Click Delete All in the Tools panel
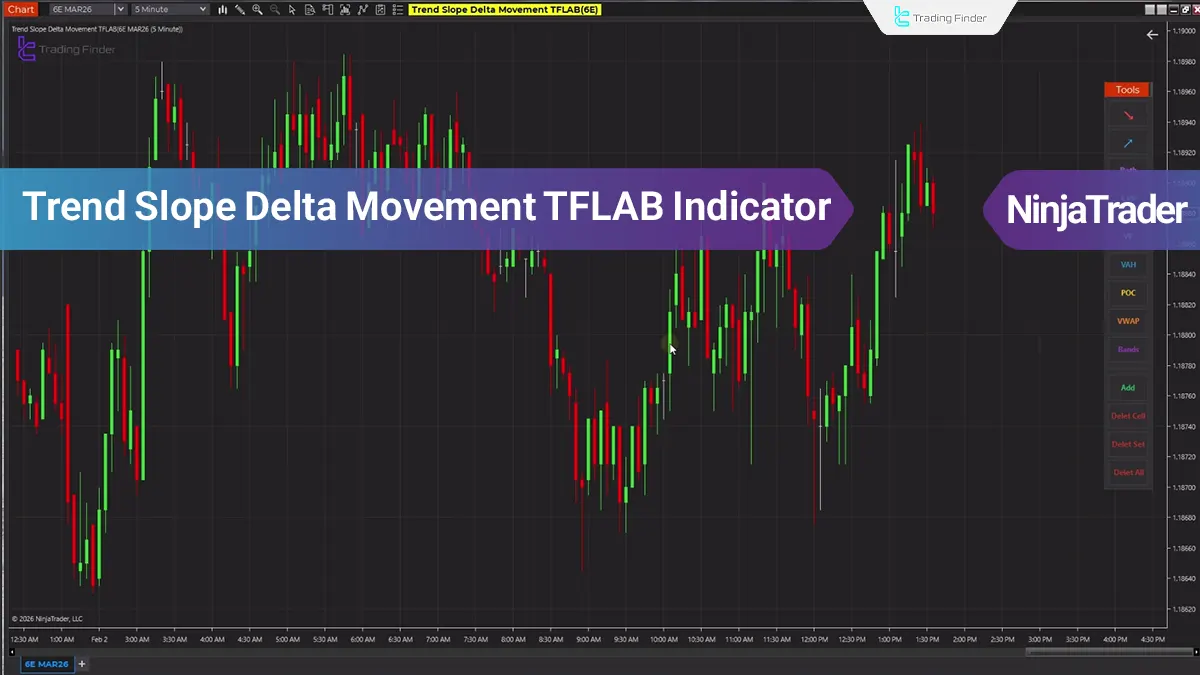Viewport: 1200px width, 675px height. tap(1127, 472)
